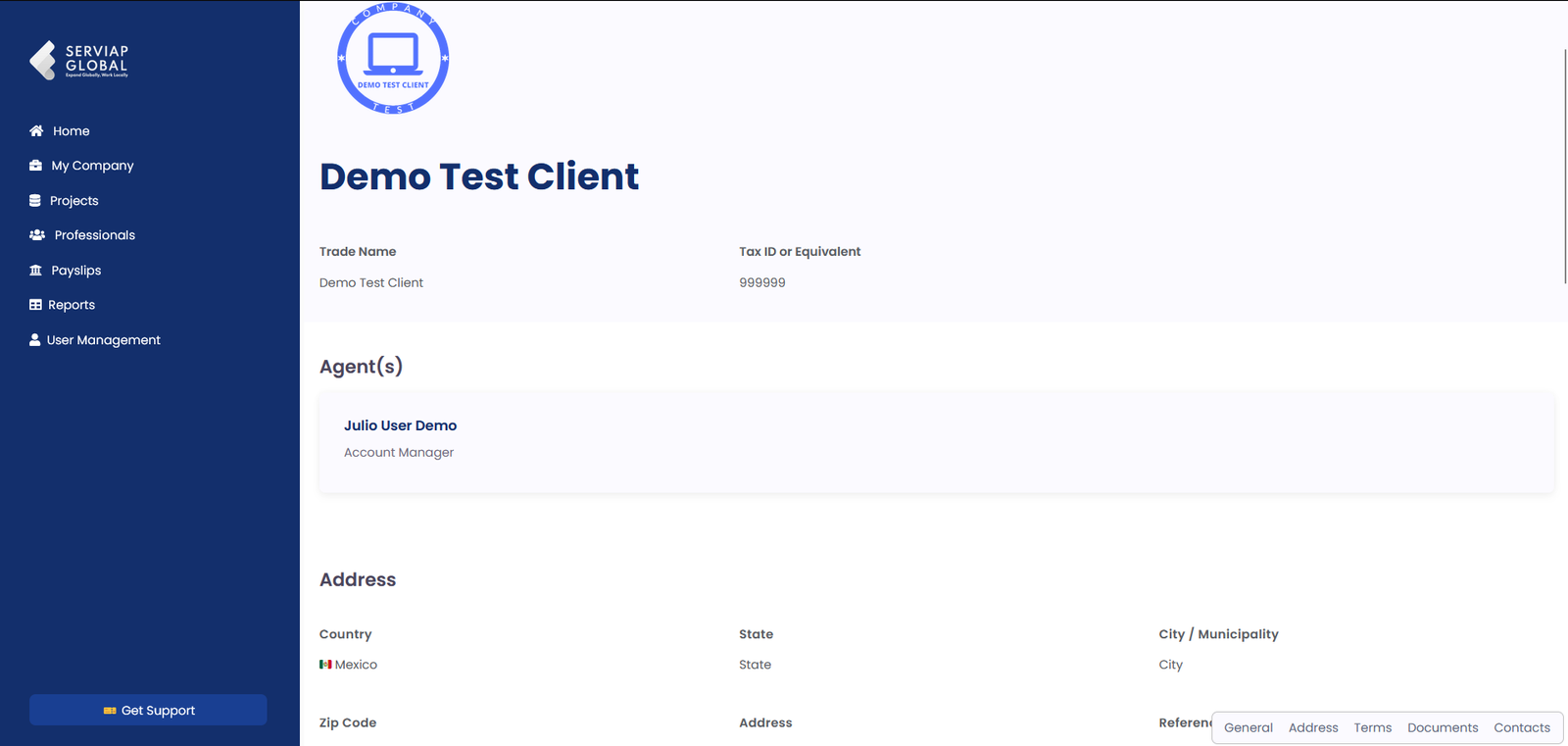Open the Professionals menu item
Viewport: 1568px width, 746px height.
tap(94, 235)
